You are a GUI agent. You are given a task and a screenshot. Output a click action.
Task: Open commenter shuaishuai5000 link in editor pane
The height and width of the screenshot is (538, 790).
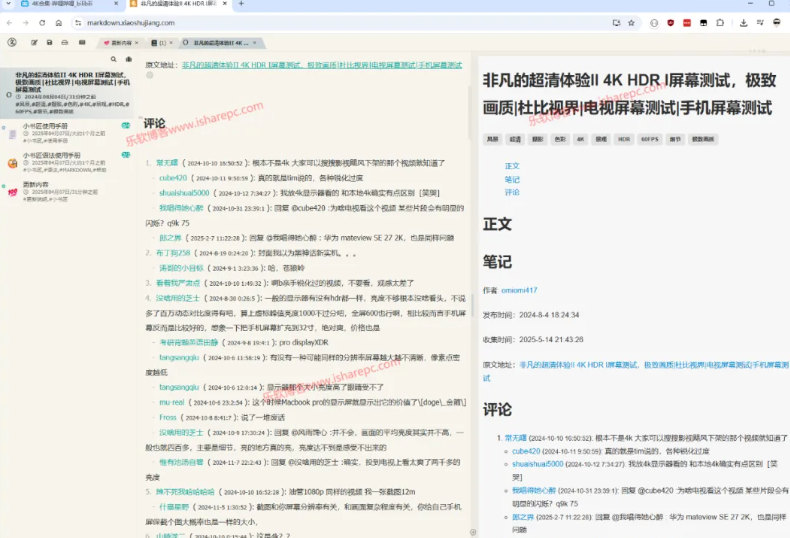(184, 193)
